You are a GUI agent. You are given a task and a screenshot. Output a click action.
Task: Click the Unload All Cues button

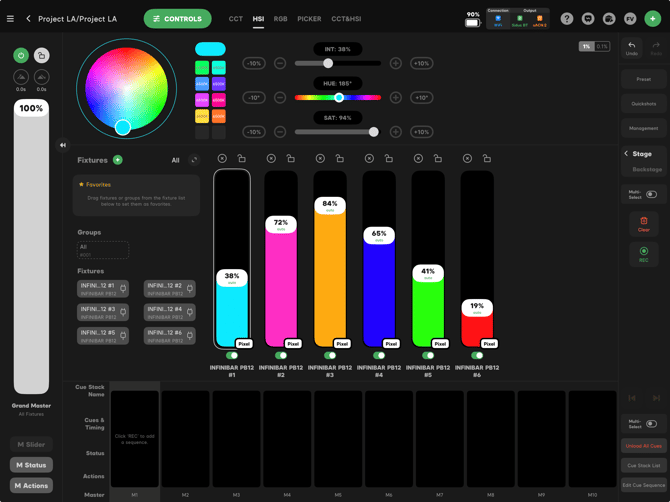click(644, 446)
